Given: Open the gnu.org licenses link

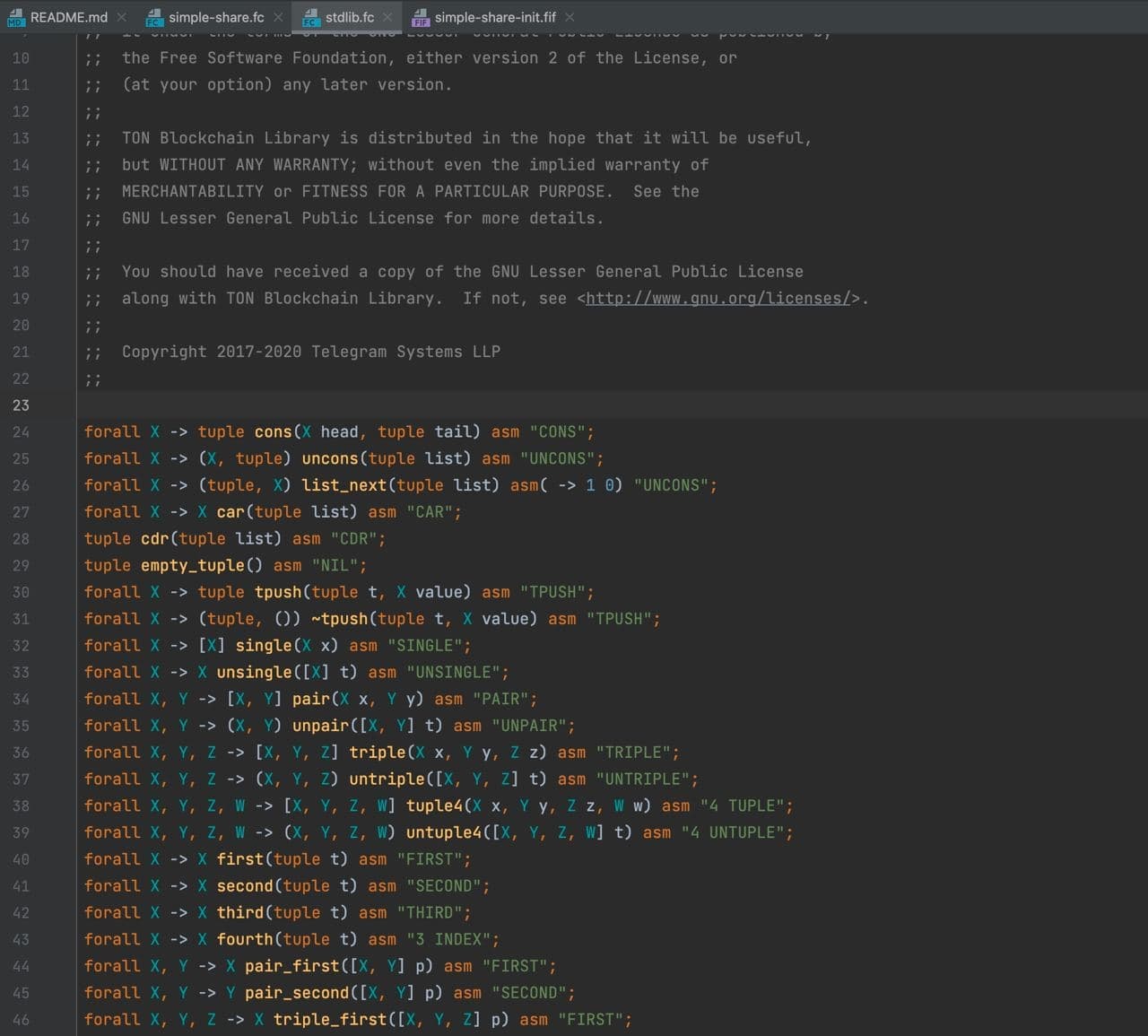Looking at the screenshot, I should [x=717, y=298].
